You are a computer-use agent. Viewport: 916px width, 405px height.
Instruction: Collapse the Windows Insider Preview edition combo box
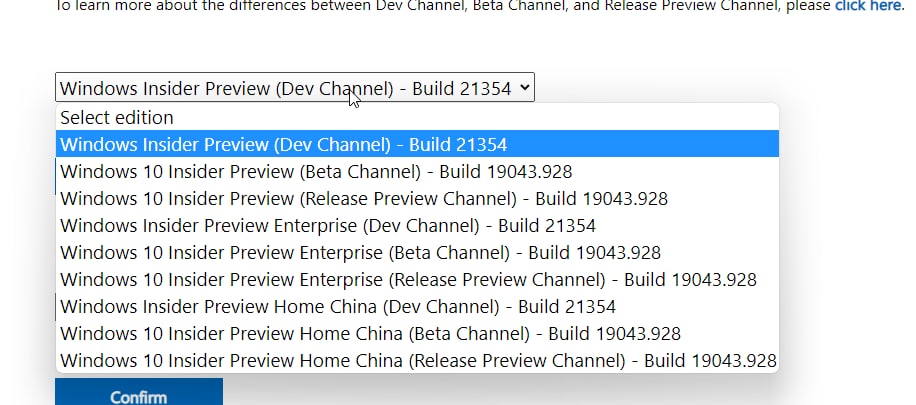[294, 88]
